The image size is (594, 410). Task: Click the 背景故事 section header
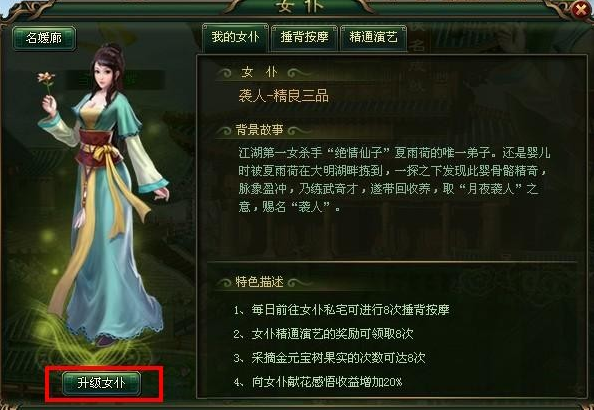click(x=259, y=130)
